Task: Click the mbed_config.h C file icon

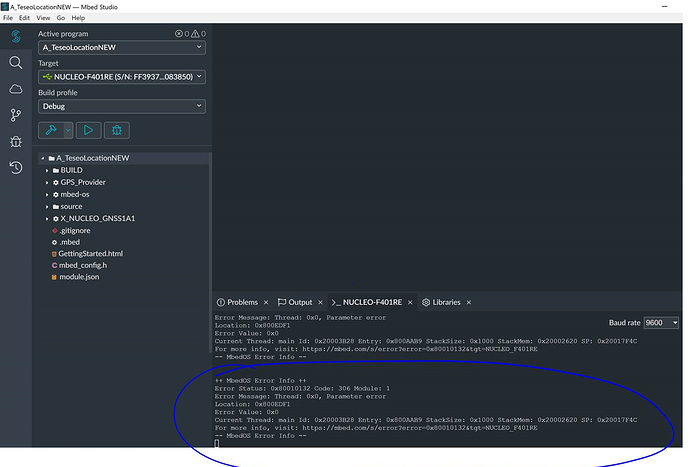Action: pyautogui.click(x=55, y=265)
